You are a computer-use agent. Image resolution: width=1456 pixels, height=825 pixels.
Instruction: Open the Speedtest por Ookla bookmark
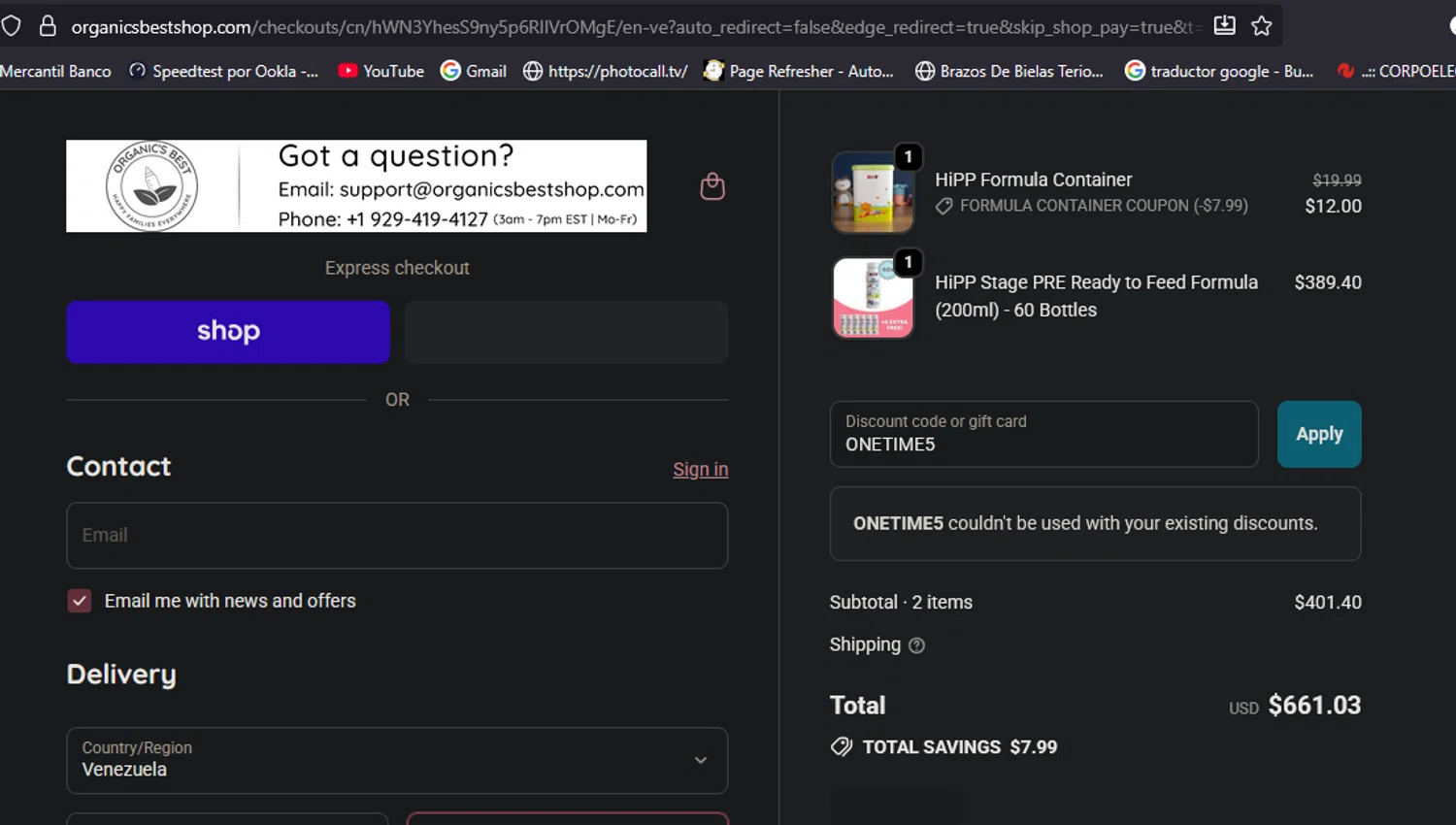[223, 71]
